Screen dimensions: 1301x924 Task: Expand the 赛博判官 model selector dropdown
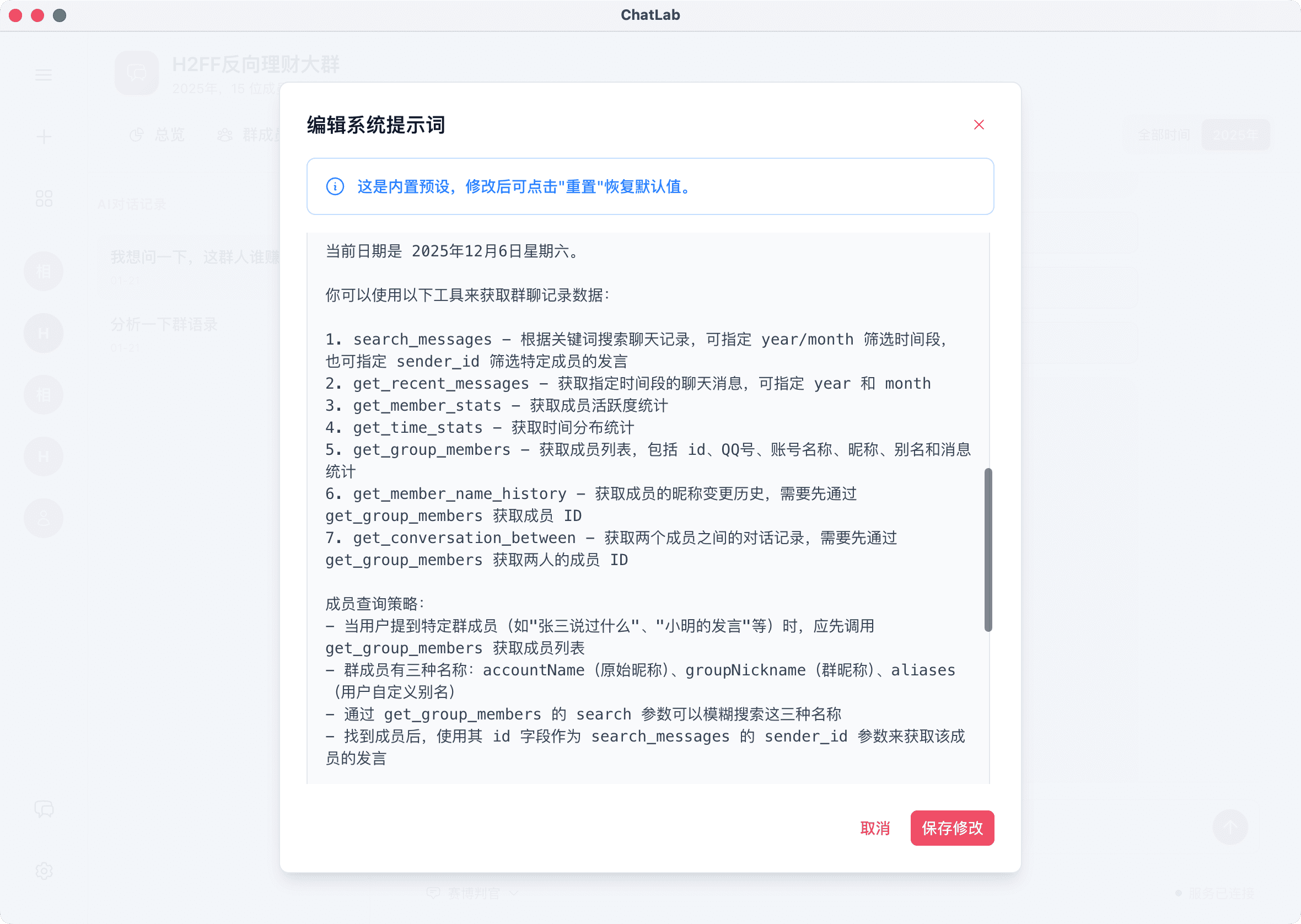click(472, 893)
